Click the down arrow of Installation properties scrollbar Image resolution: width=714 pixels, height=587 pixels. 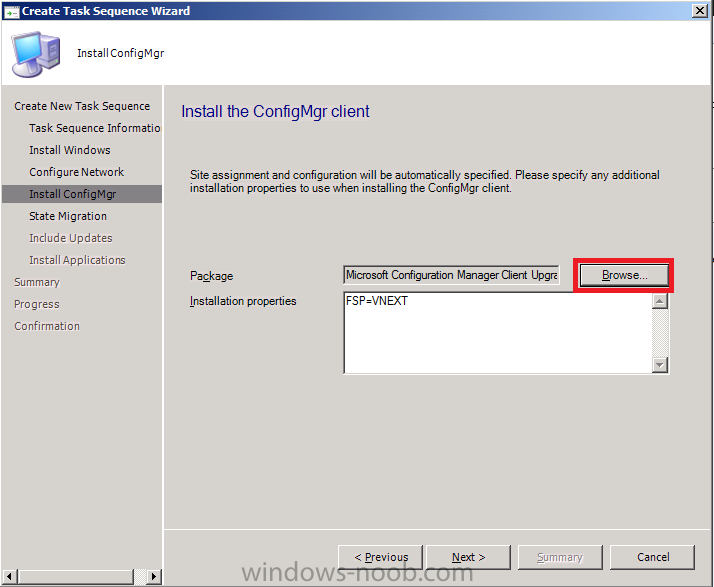(659, 365)
